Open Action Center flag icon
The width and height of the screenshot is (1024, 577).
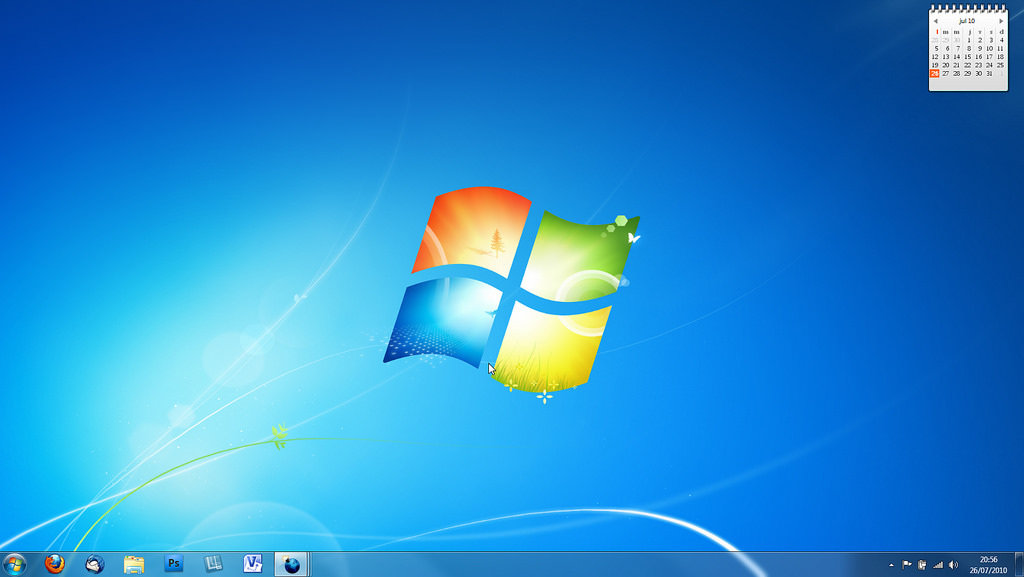click(x=907, y=565)
